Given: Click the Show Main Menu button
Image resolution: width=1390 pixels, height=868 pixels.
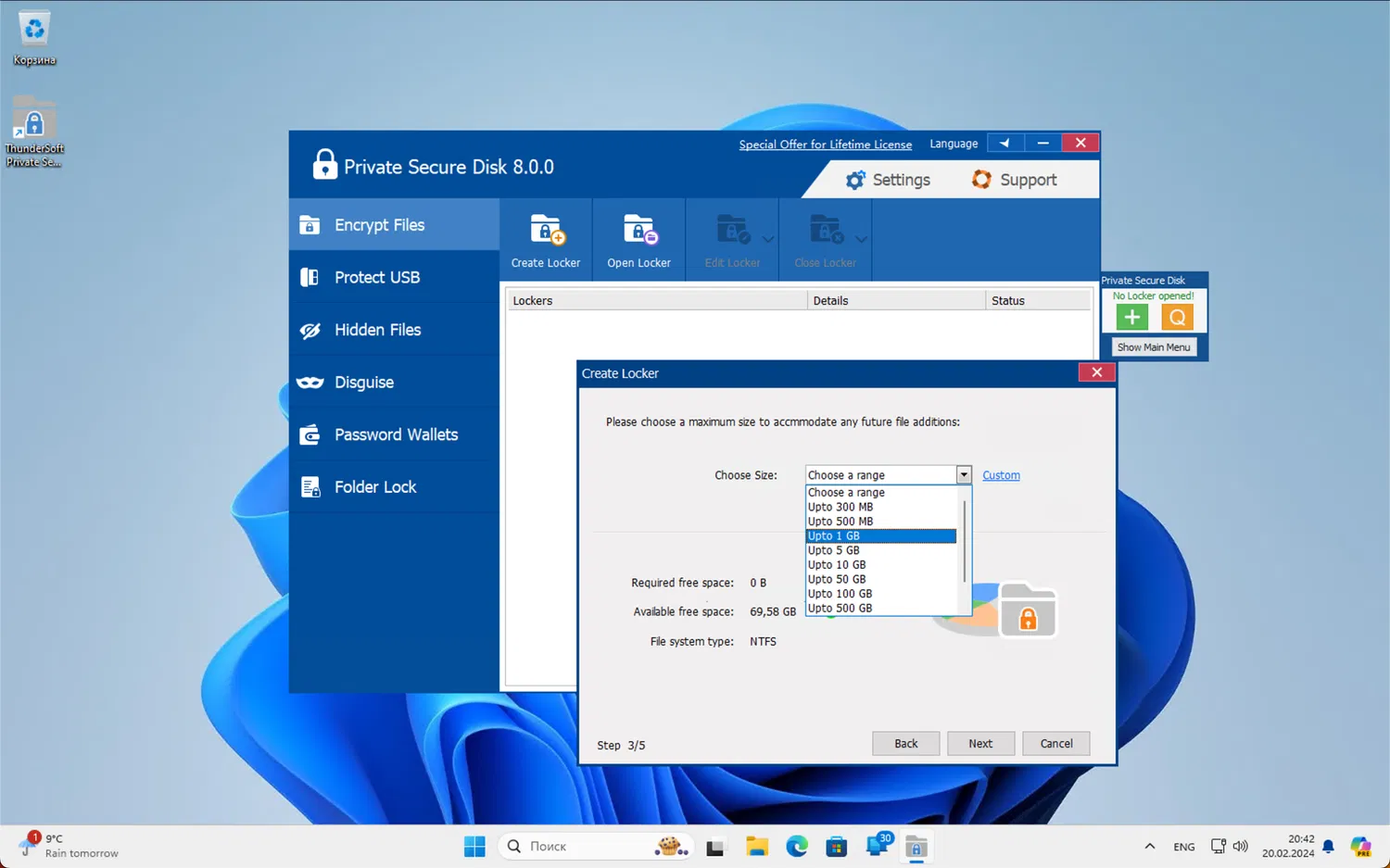Looking at the screenshot, I should point(1154,347).
